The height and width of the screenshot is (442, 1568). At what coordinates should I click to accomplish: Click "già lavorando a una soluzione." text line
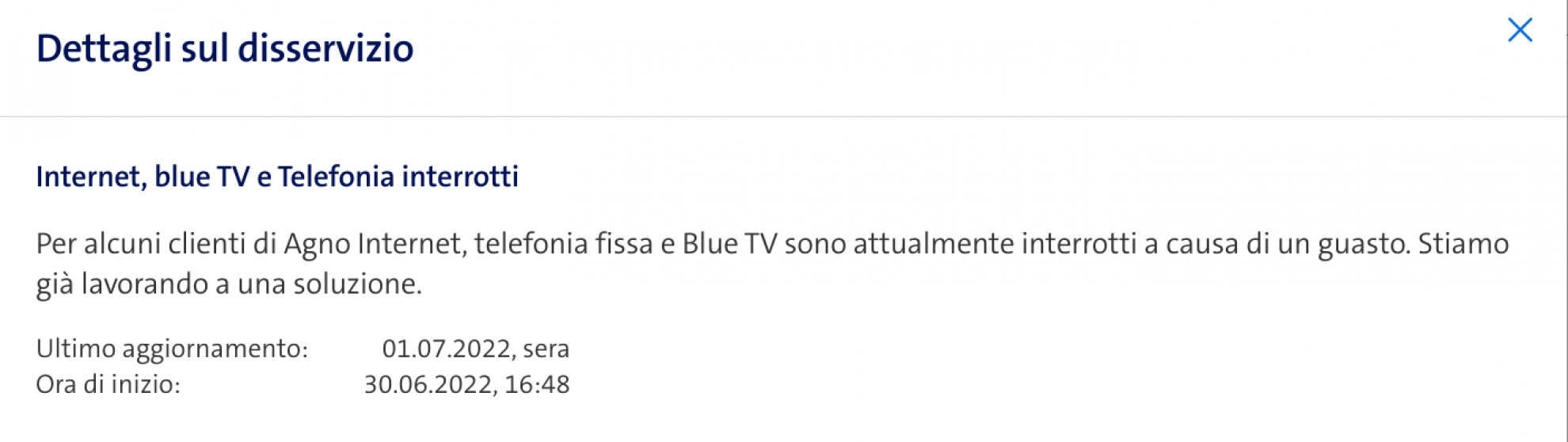[x=229, y=284]
